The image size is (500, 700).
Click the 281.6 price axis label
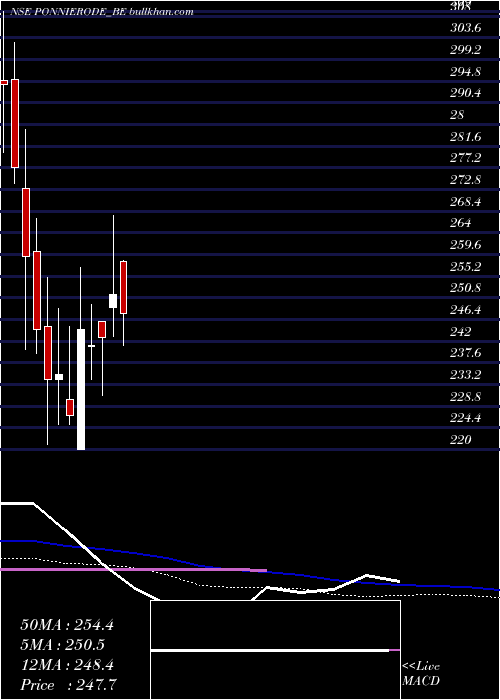465,137
